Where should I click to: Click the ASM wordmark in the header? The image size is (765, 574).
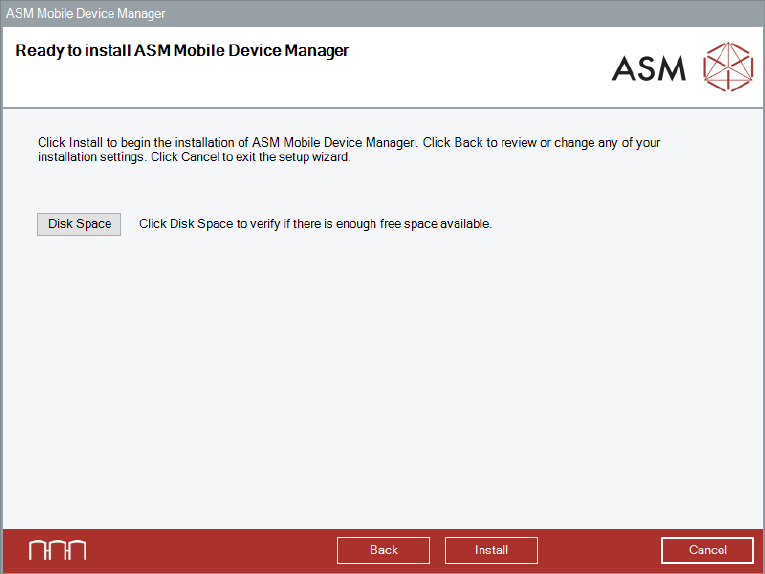649,68
